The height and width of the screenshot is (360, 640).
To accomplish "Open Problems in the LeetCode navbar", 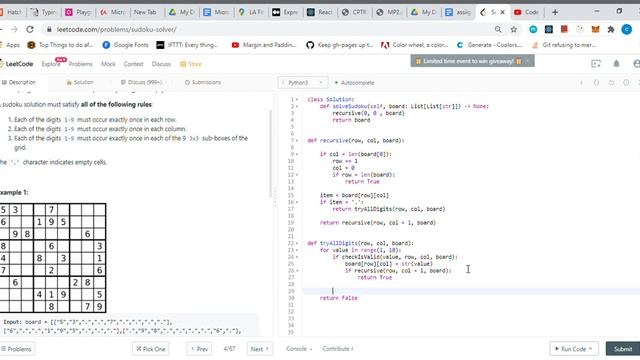I will coord(80,64).
